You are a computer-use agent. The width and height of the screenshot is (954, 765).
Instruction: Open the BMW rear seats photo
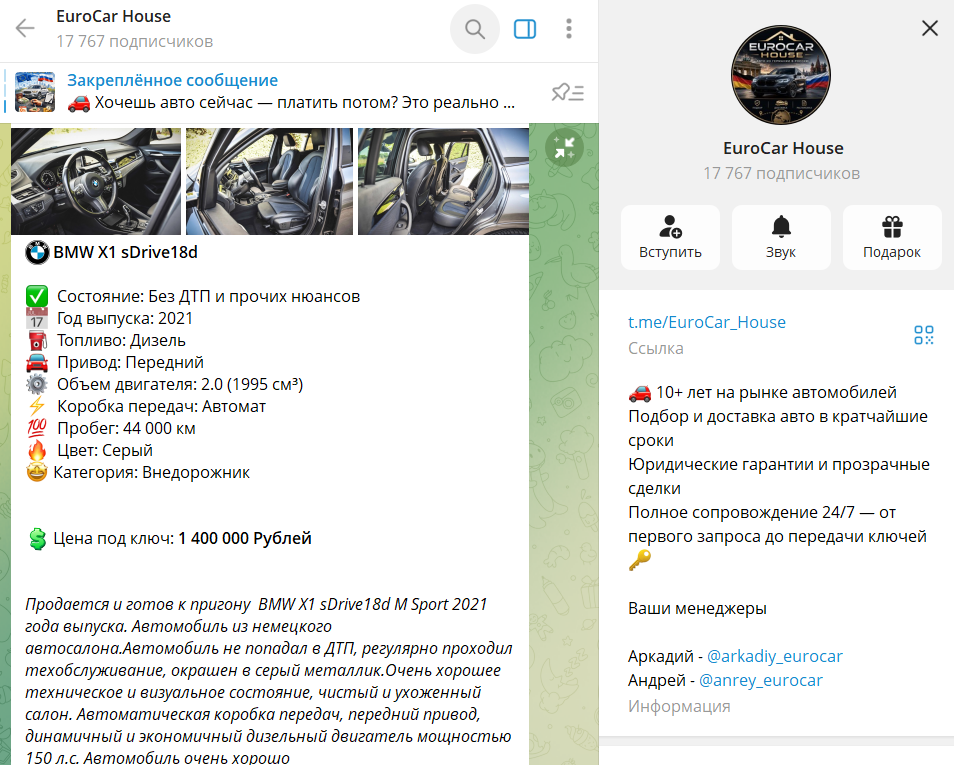point(443,181)
